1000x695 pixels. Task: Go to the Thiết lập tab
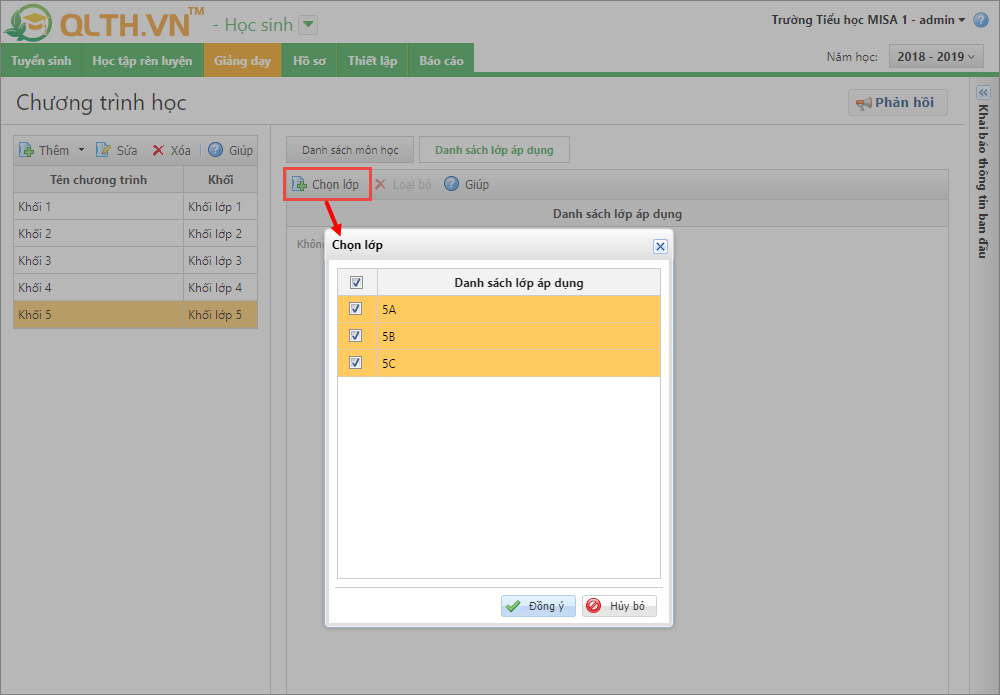click(372, 61)
